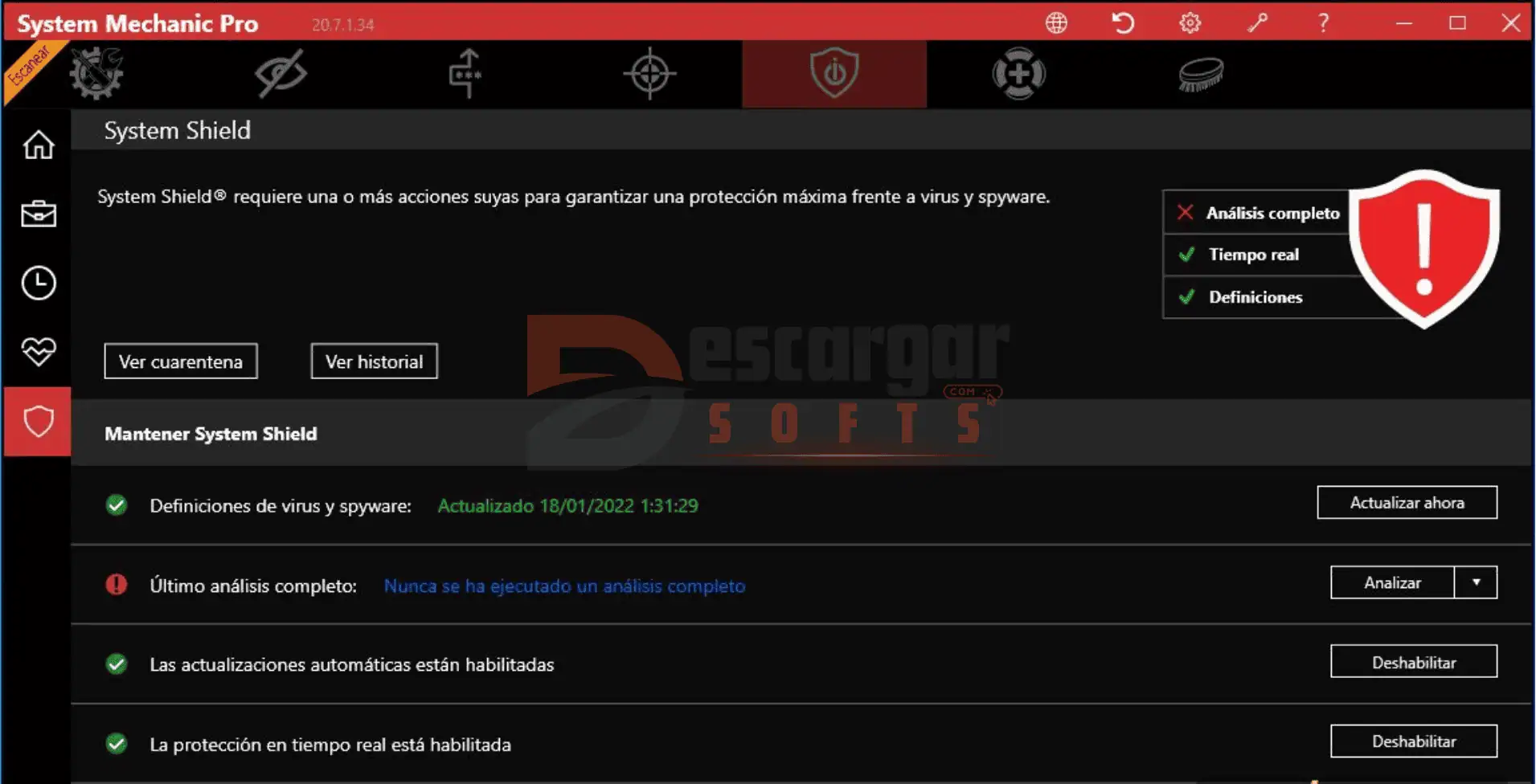Screen dimensions: 1536x784
Task: Click the key activation icon
Action: 1257,22
